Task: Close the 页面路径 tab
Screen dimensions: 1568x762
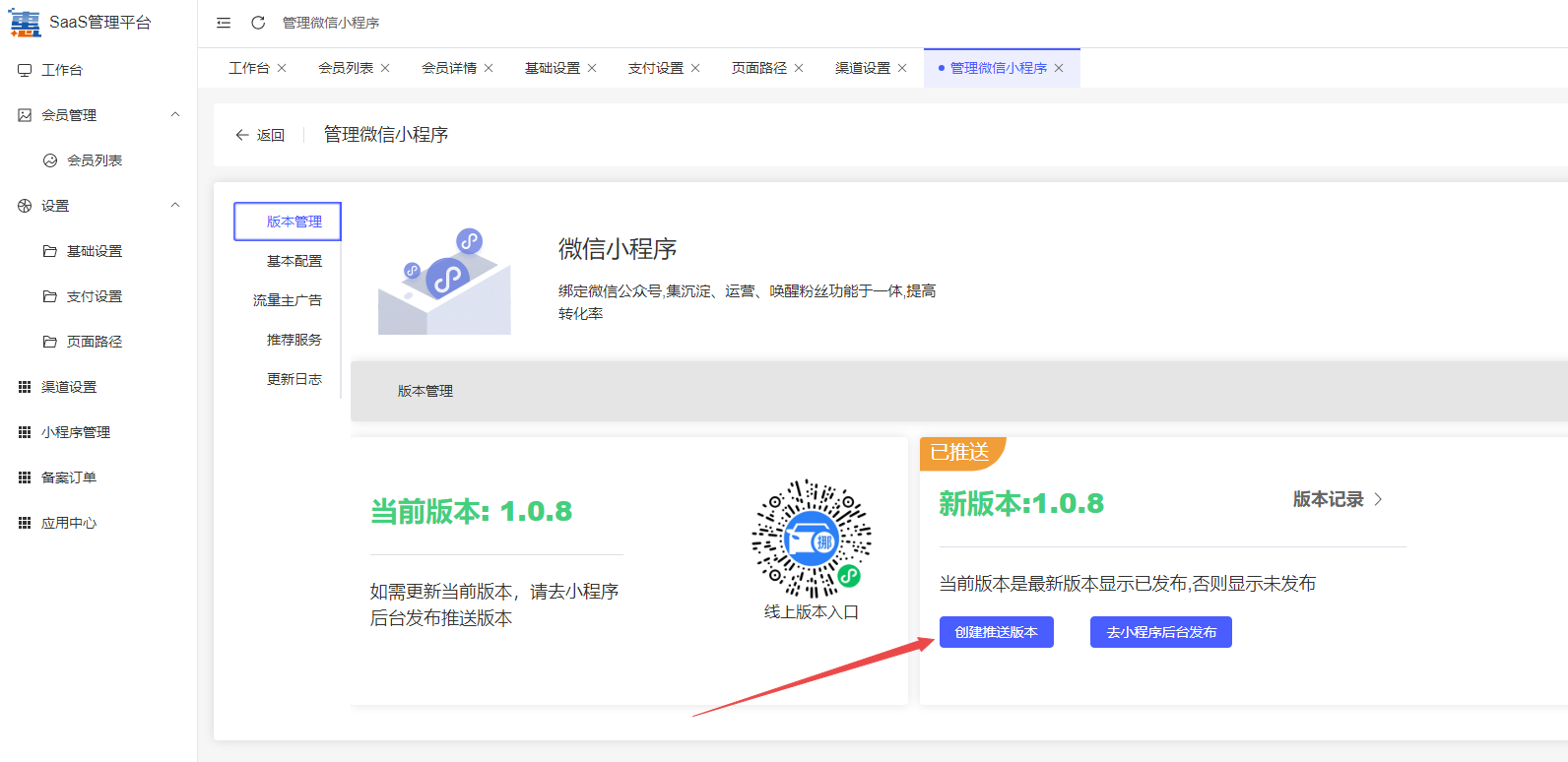Action: click(x=799, y=68)
